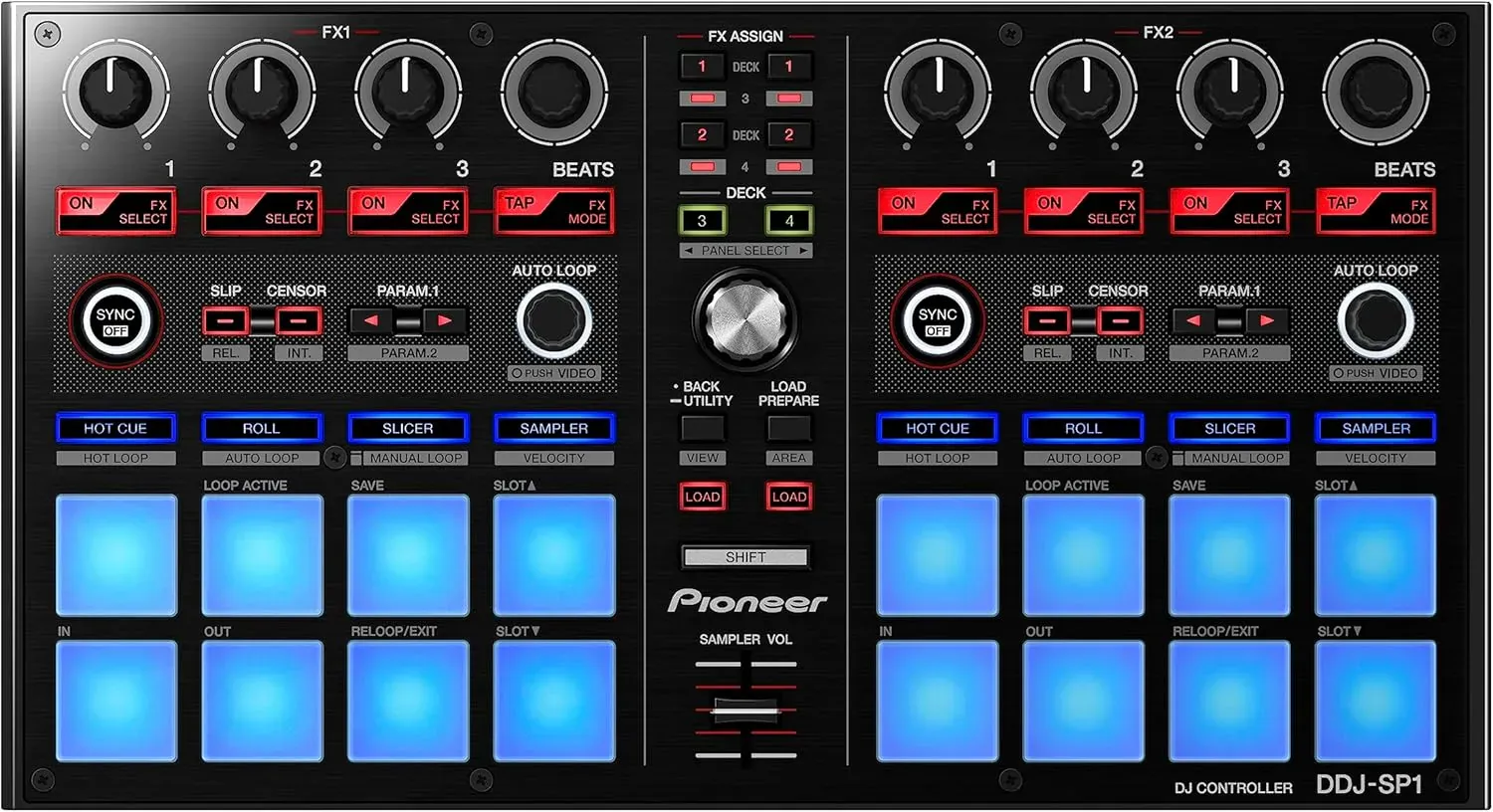Hit CENSOR button on the right deck
1493x812 pixels.
point(1120,321)
